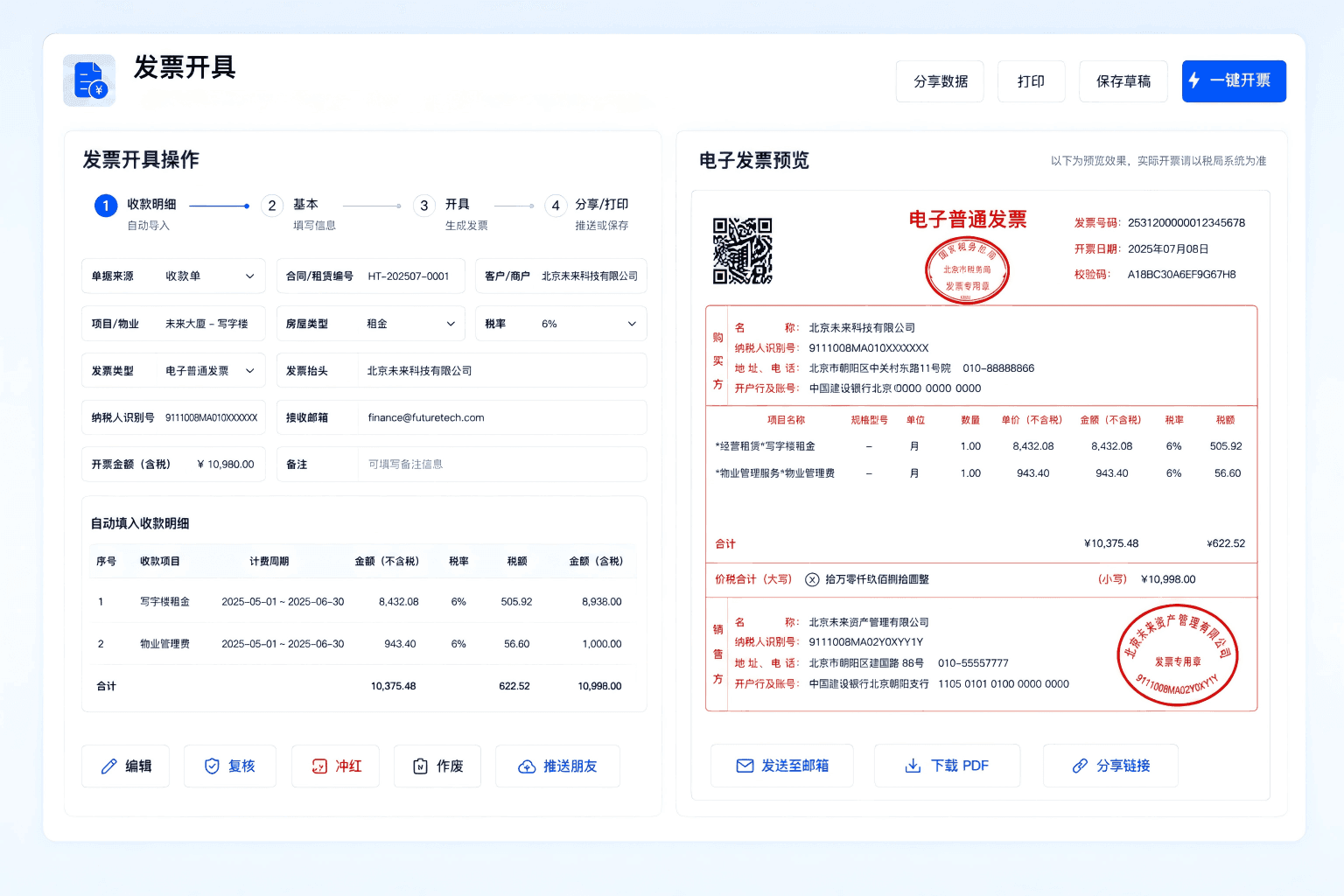Click the 计费周期 column header
This screenshot has height=896, width=1344.
(x=269, y=562)
